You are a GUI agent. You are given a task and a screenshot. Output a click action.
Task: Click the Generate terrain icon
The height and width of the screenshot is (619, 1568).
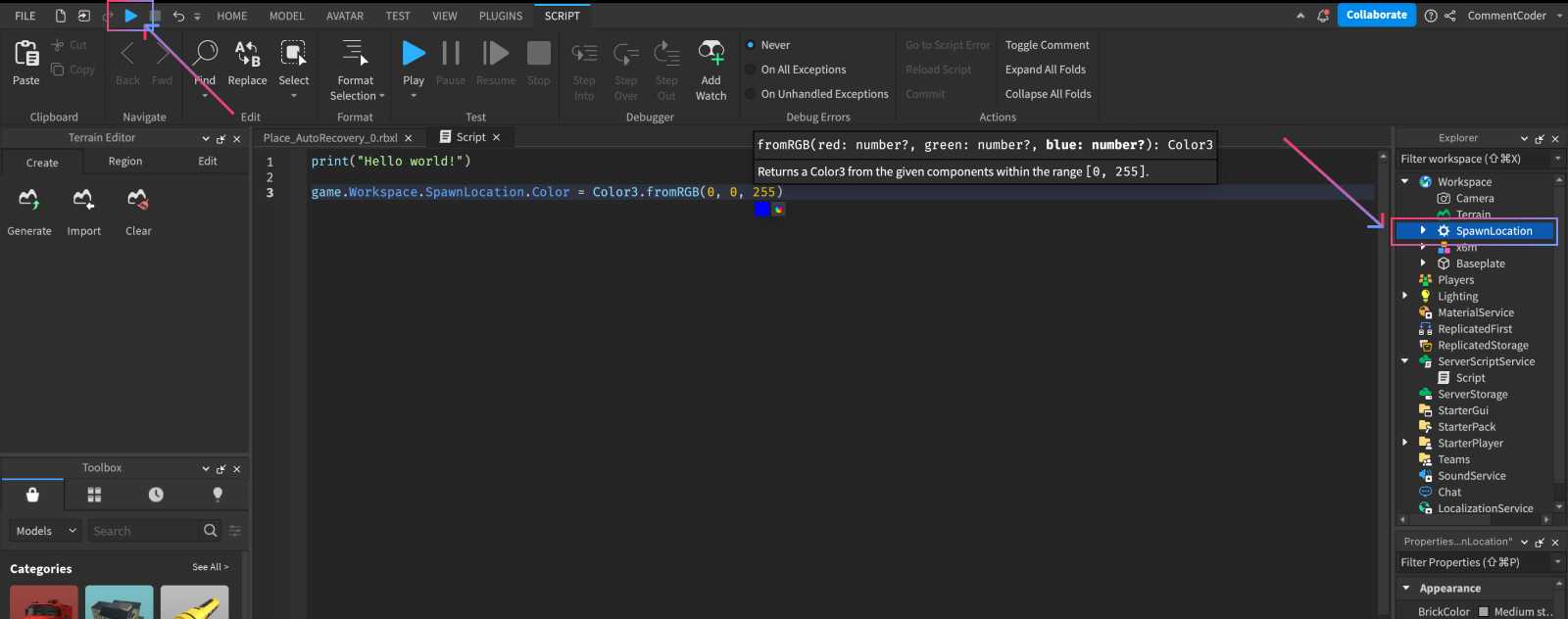[x=29, y=200]
